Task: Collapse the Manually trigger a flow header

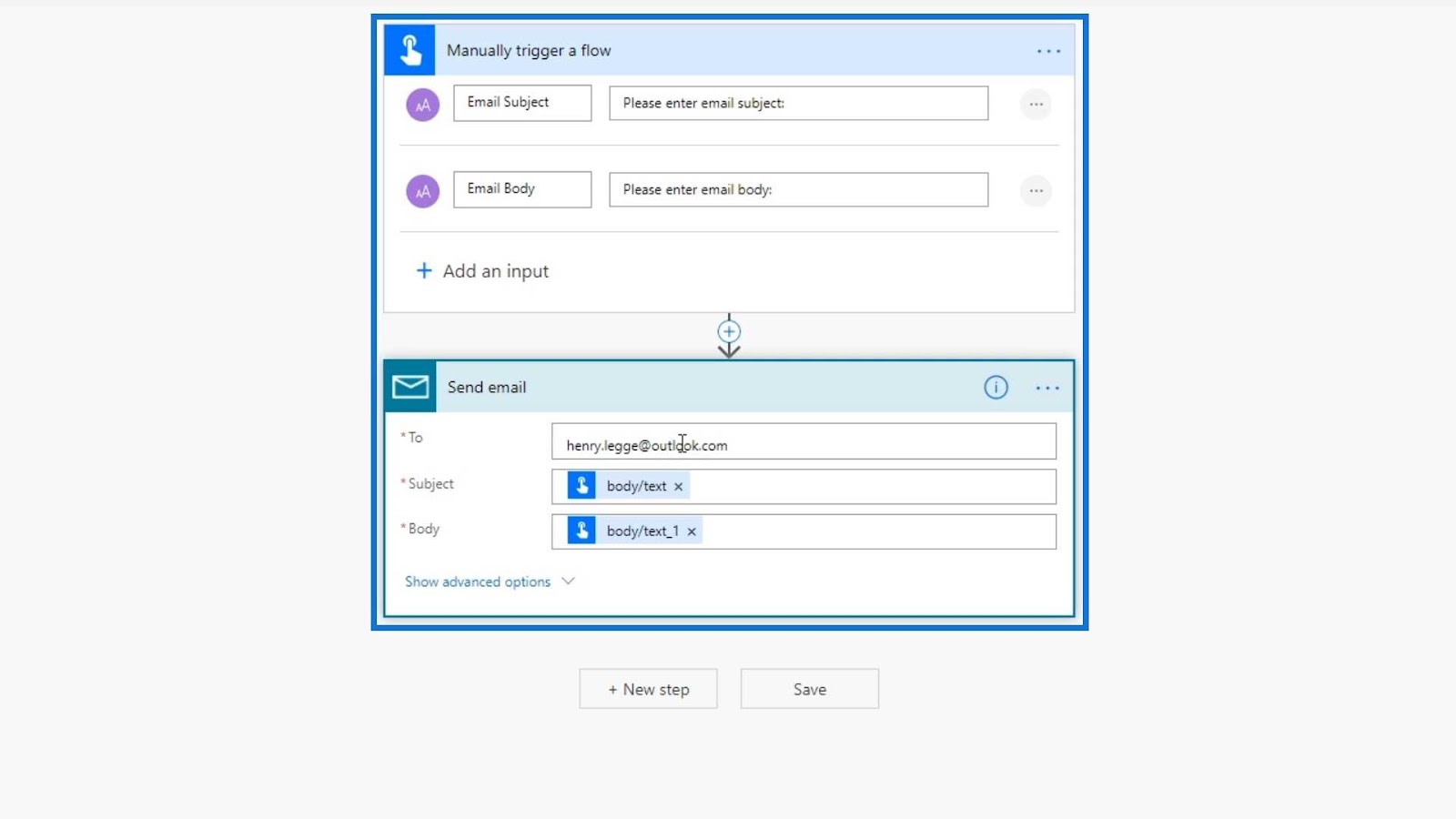Action: pyautogui.click(x=728, y=50)
